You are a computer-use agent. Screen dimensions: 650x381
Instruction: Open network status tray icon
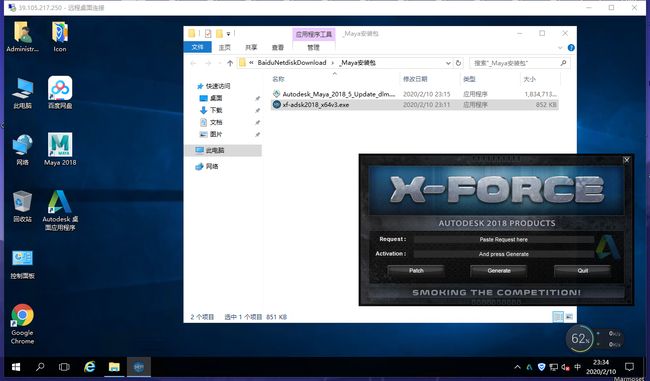tap(553, 367)
